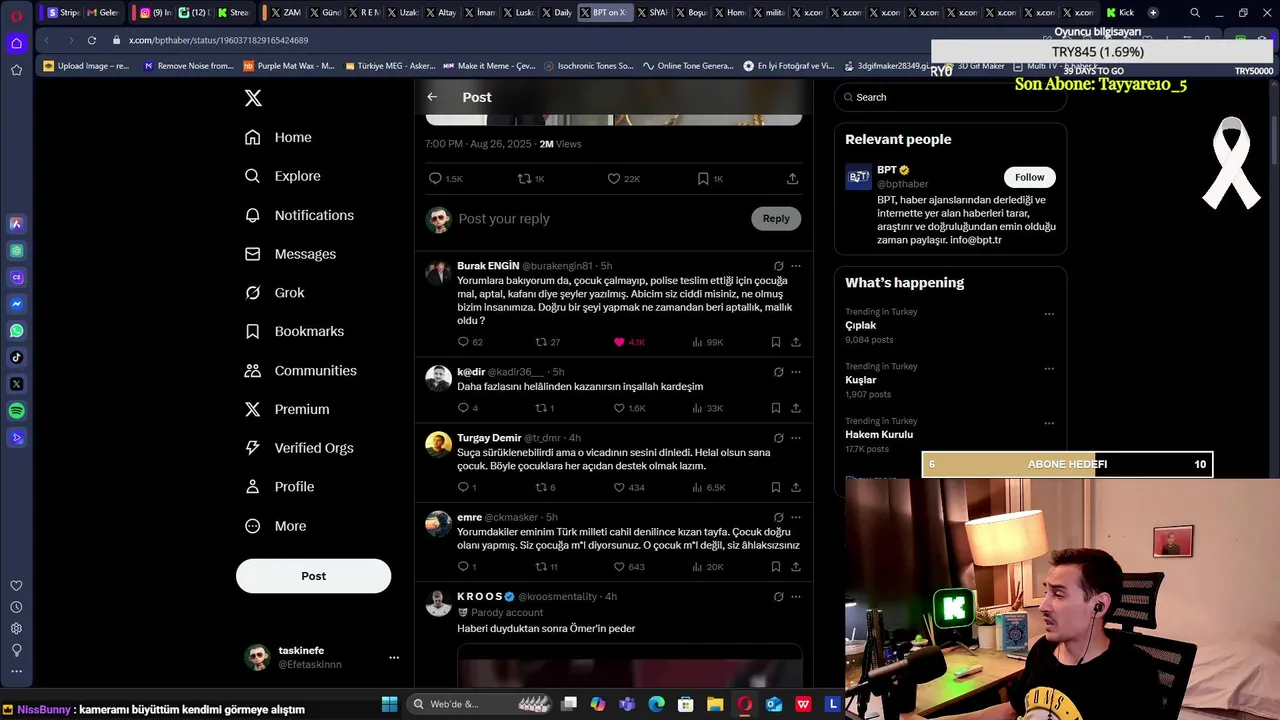
Task: Open a new browser tab with plus button
Action: 1153,13
